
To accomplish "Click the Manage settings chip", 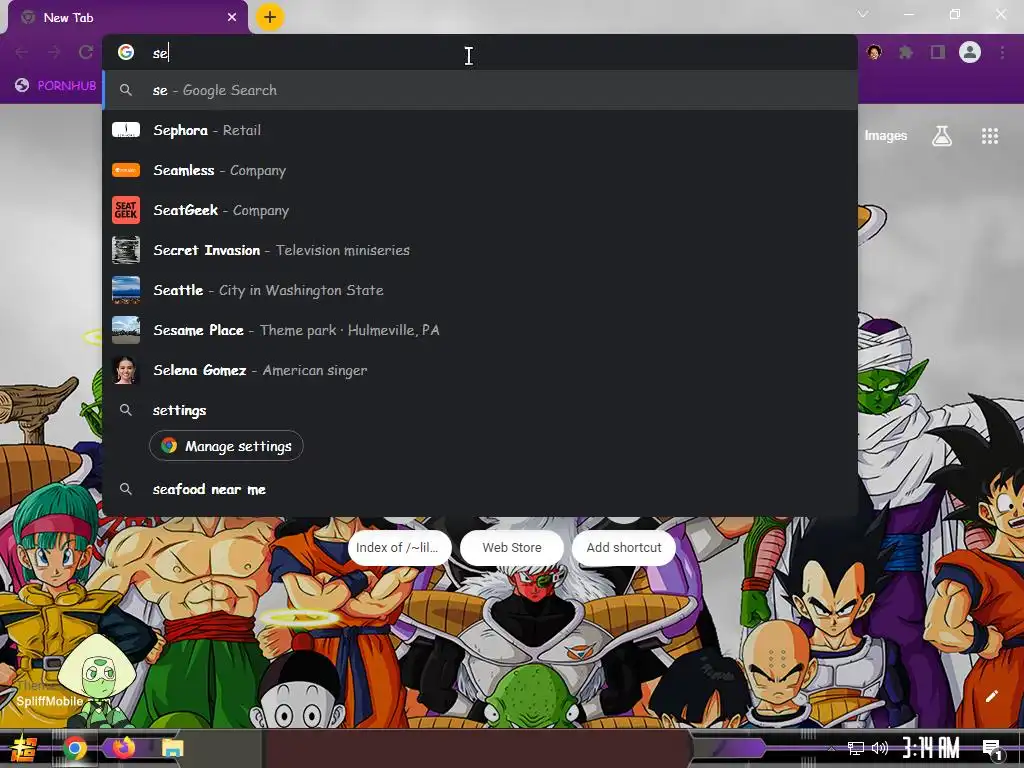I will pyautogui.click(x=226, y=446).
